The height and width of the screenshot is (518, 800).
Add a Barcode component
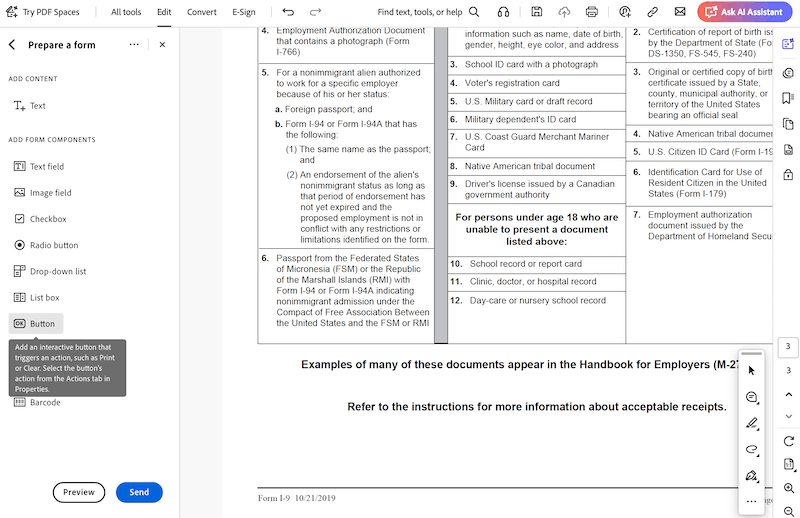[37, 403]
